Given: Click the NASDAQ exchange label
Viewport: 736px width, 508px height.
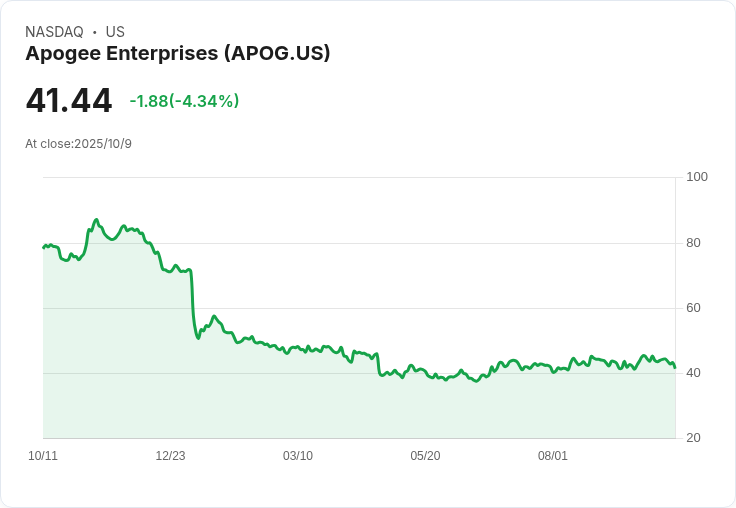Looking at the screenshot, I should 54,32.
